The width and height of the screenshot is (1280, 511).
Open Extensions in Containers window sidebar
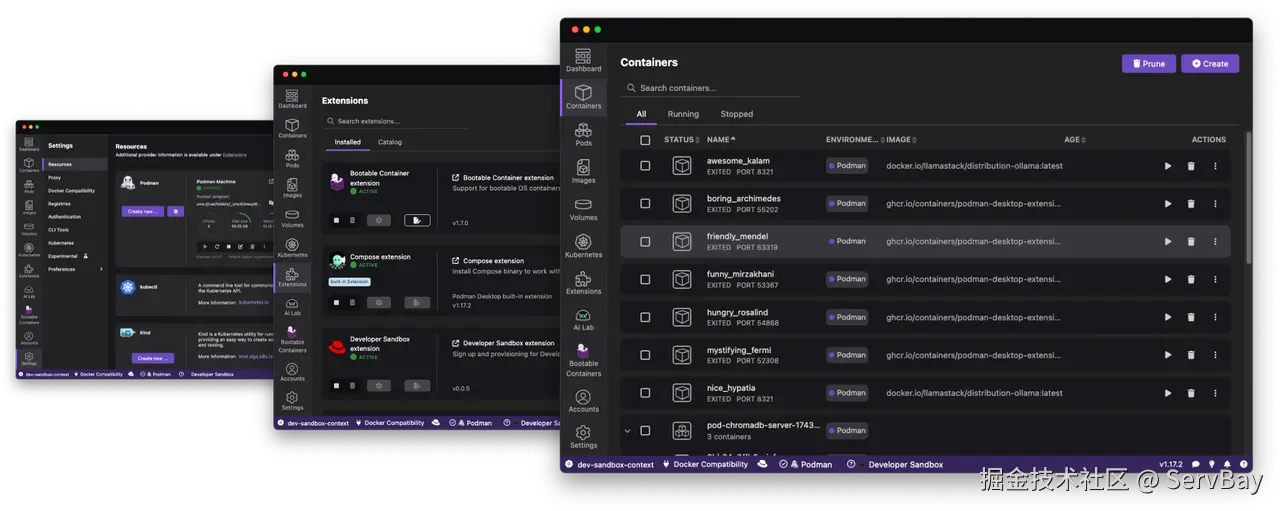tap(583, 282)
